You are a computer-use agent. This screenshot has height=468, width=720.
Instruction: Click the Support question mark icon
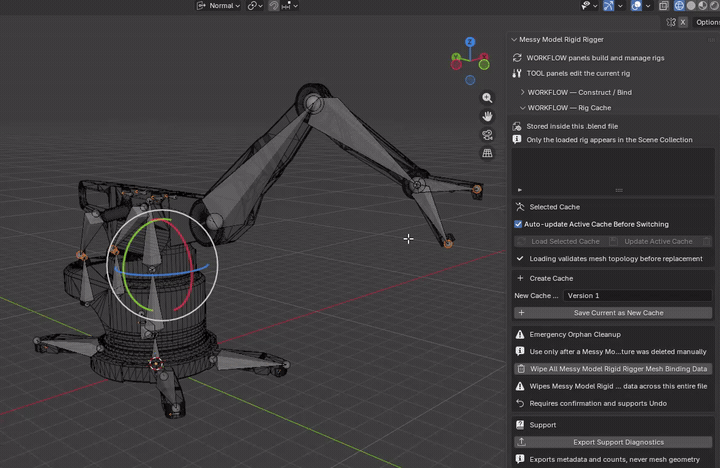[x=520, y=425]
